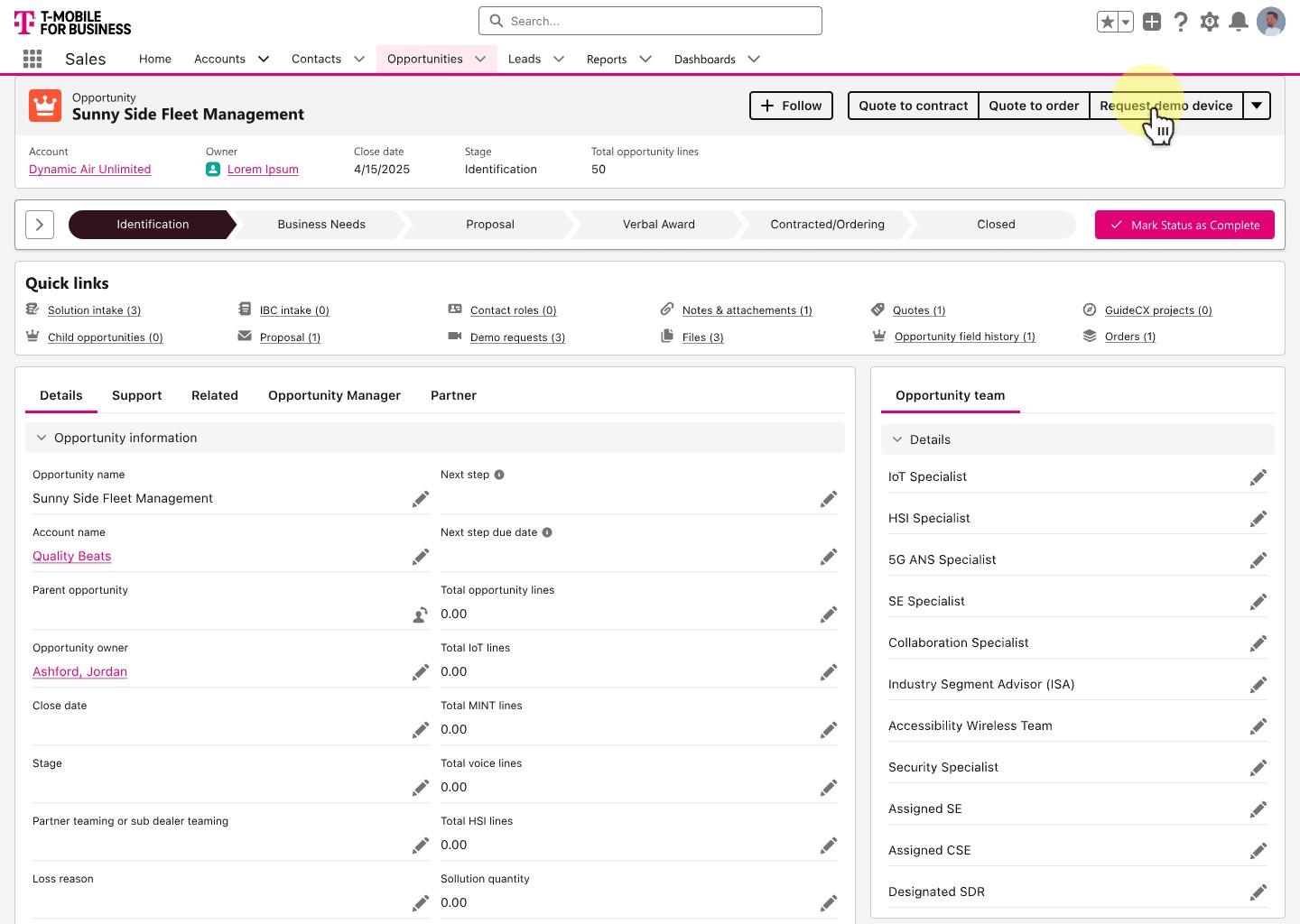Edit the Next step due date pencil

click(829, 557)
